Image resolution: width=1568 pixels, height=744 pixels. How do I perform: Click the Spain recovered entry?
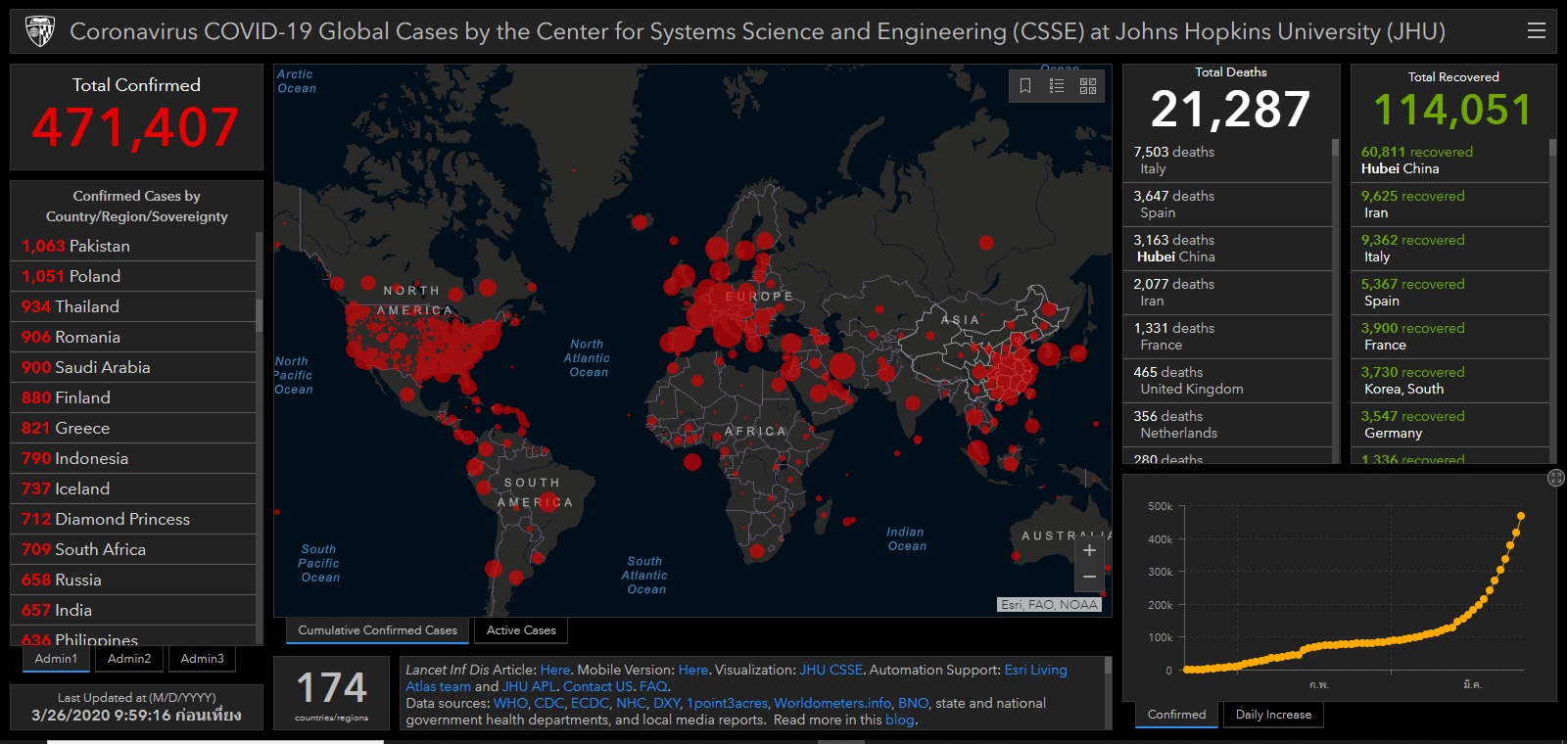coord(1450,293)
